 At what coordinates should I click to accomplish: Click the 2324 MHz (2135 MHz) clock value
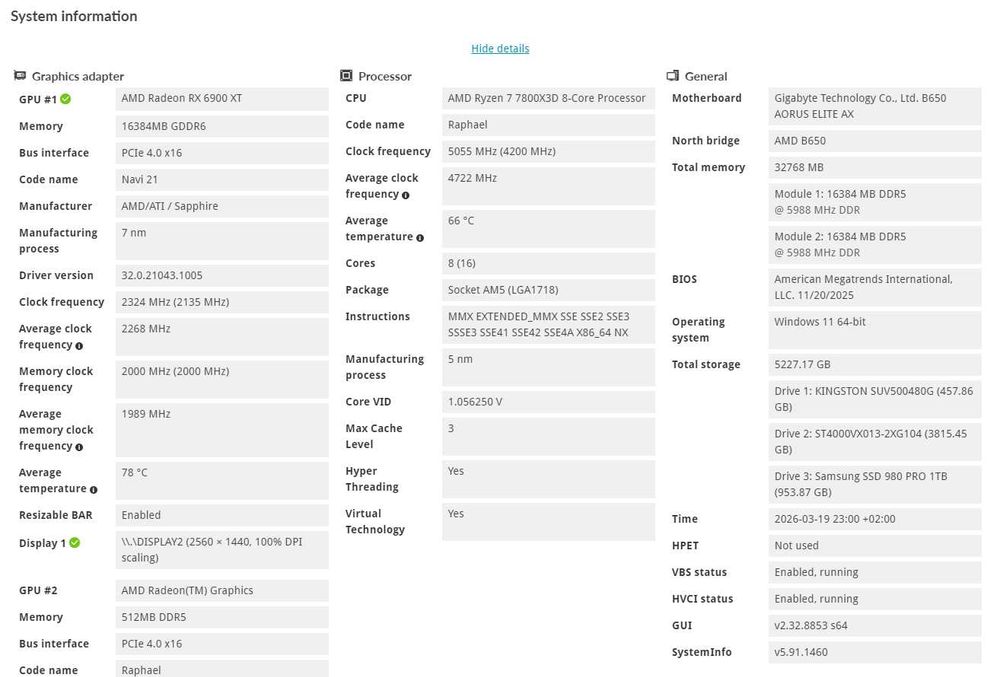pyautogui.click(x=222, y=302)
